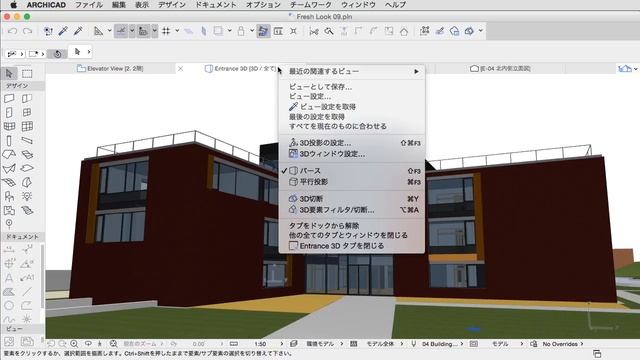Open the 躯体モデル partial display dropdown

tap(324, 344)
